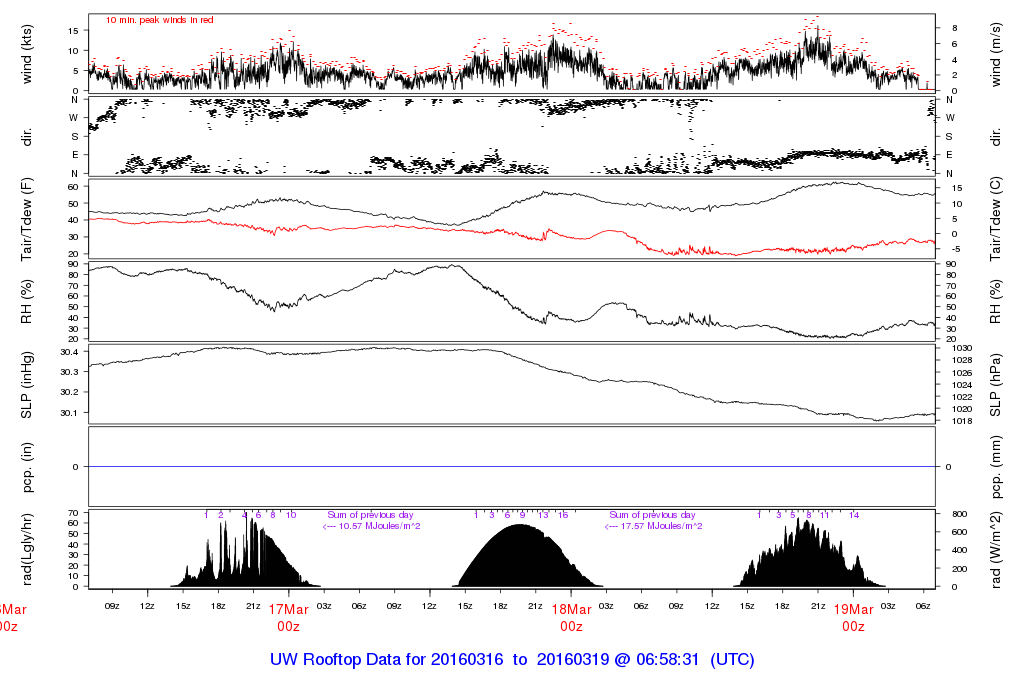Click the 'SLP (hPa)' axis label

(996, 385)
